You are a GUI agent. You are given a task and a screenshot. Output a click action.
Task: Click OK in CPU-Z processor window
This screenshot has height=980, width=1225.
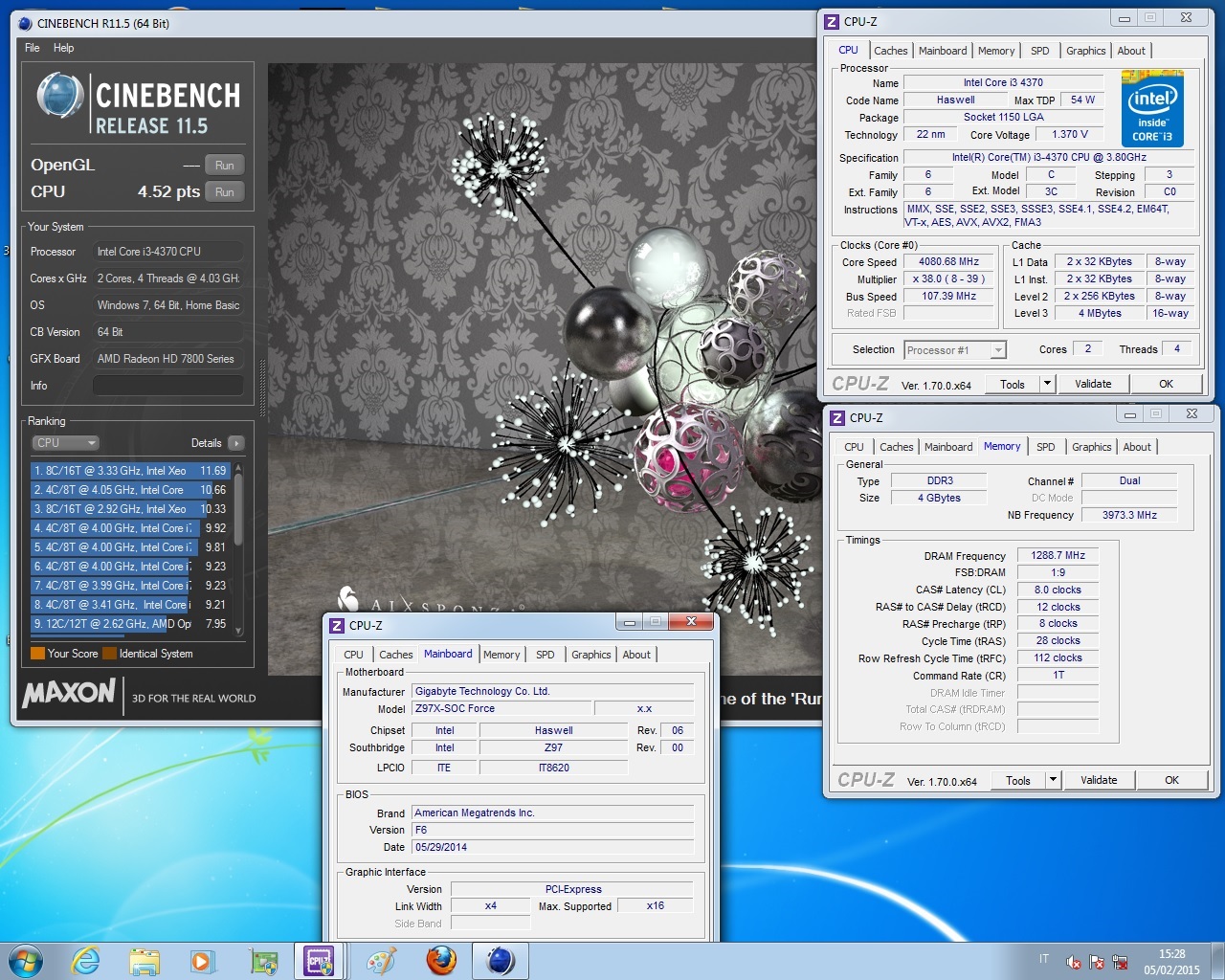[x=1166, y=384]
